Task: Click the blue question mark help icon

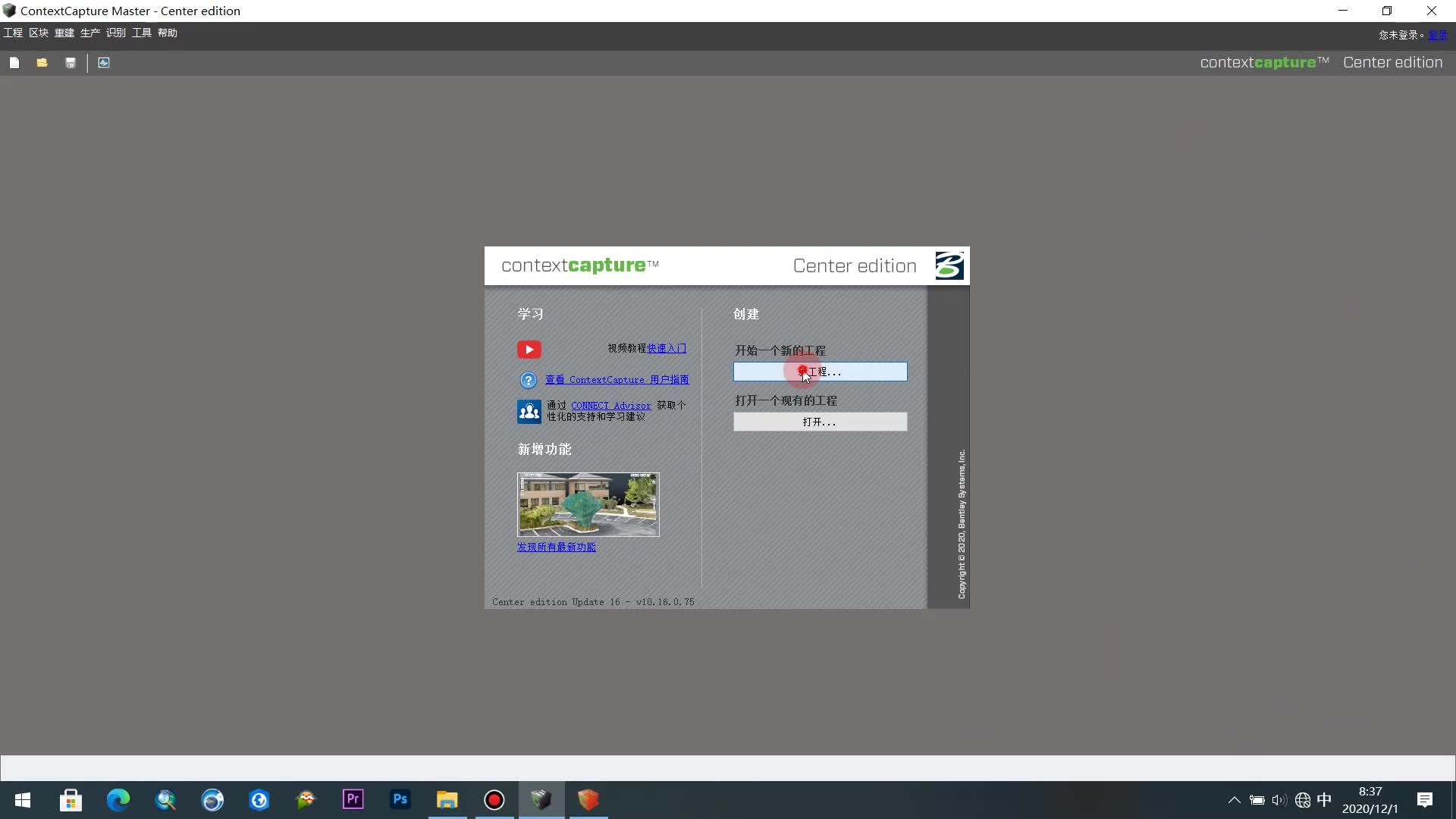Action: coord(529,380)
